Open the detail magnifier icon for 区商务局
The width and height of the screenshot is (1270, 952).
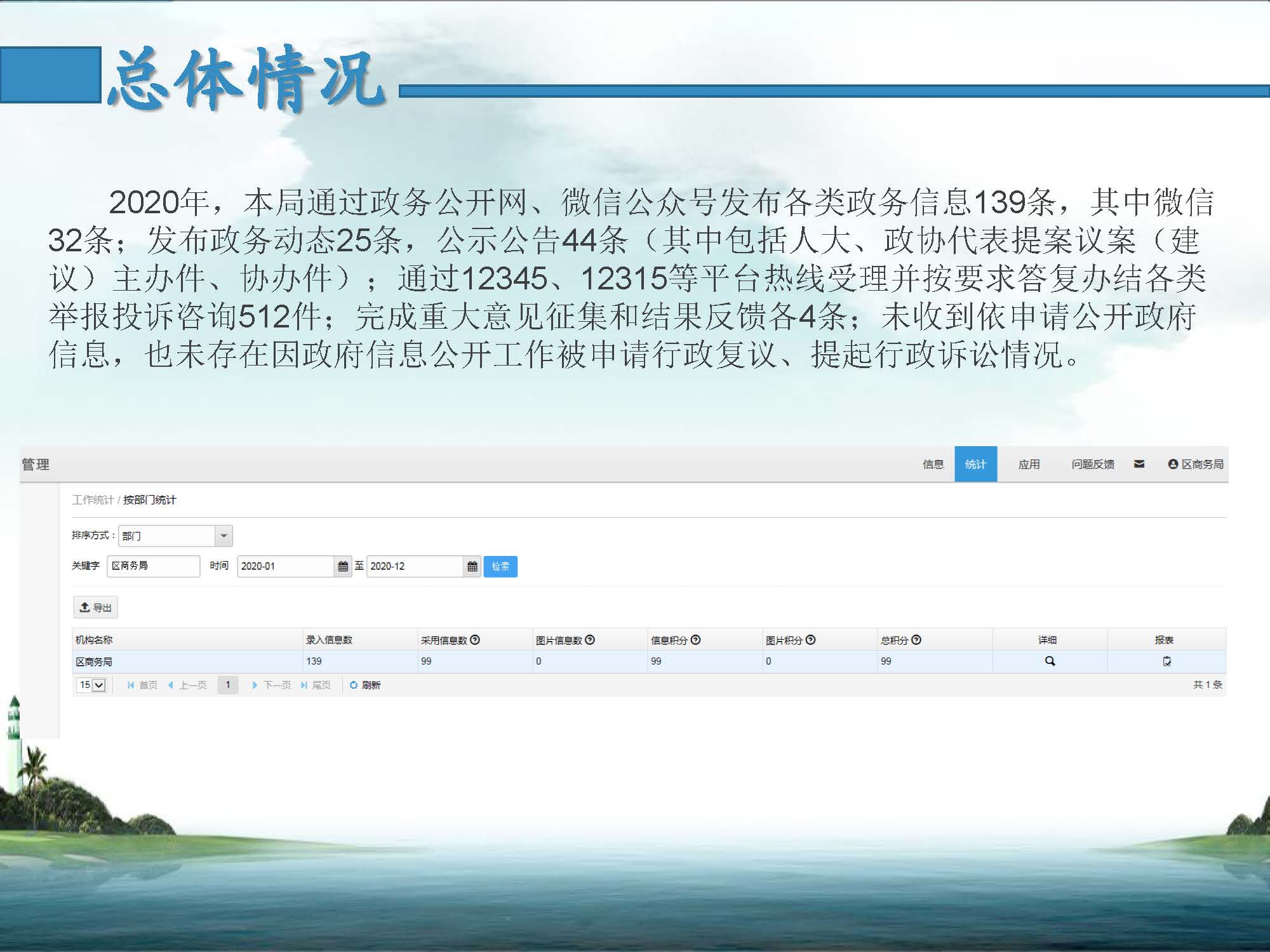click(1050, 661)
